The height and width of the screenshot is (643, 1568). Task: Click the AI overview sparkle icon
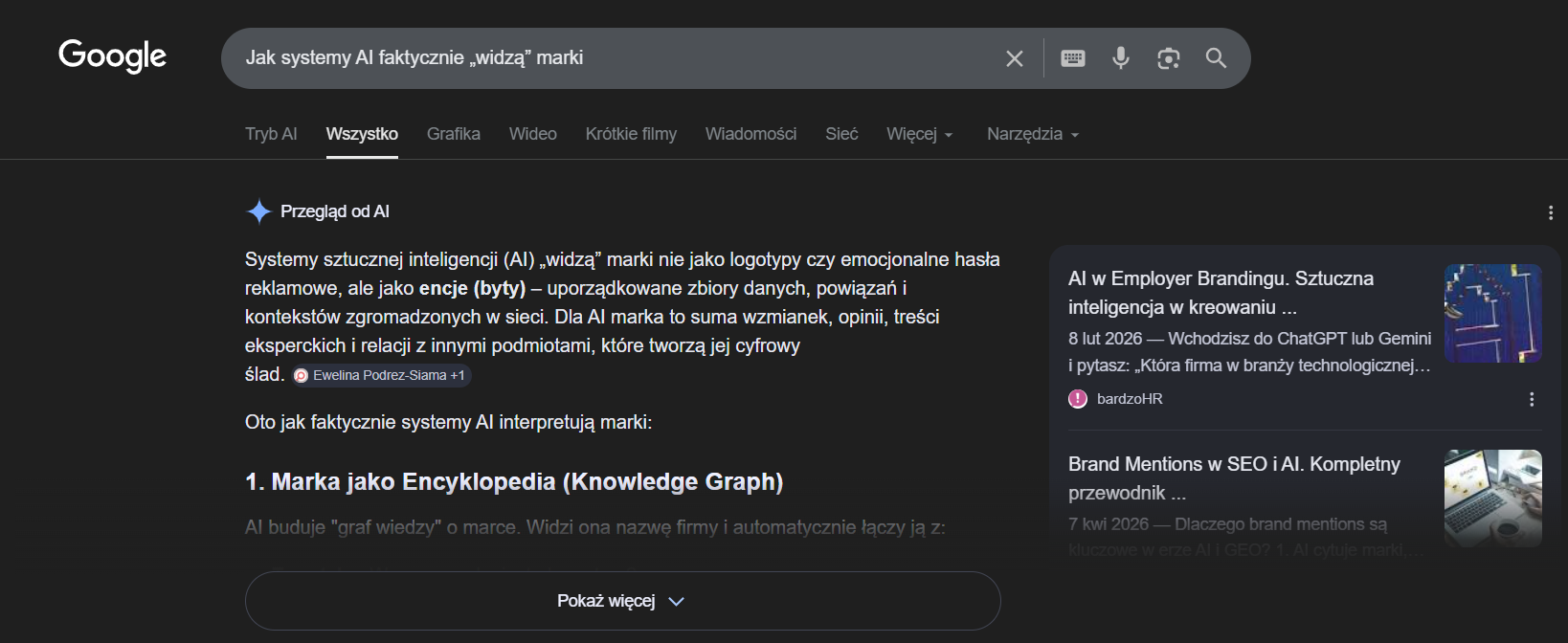(x=258, y=211)
